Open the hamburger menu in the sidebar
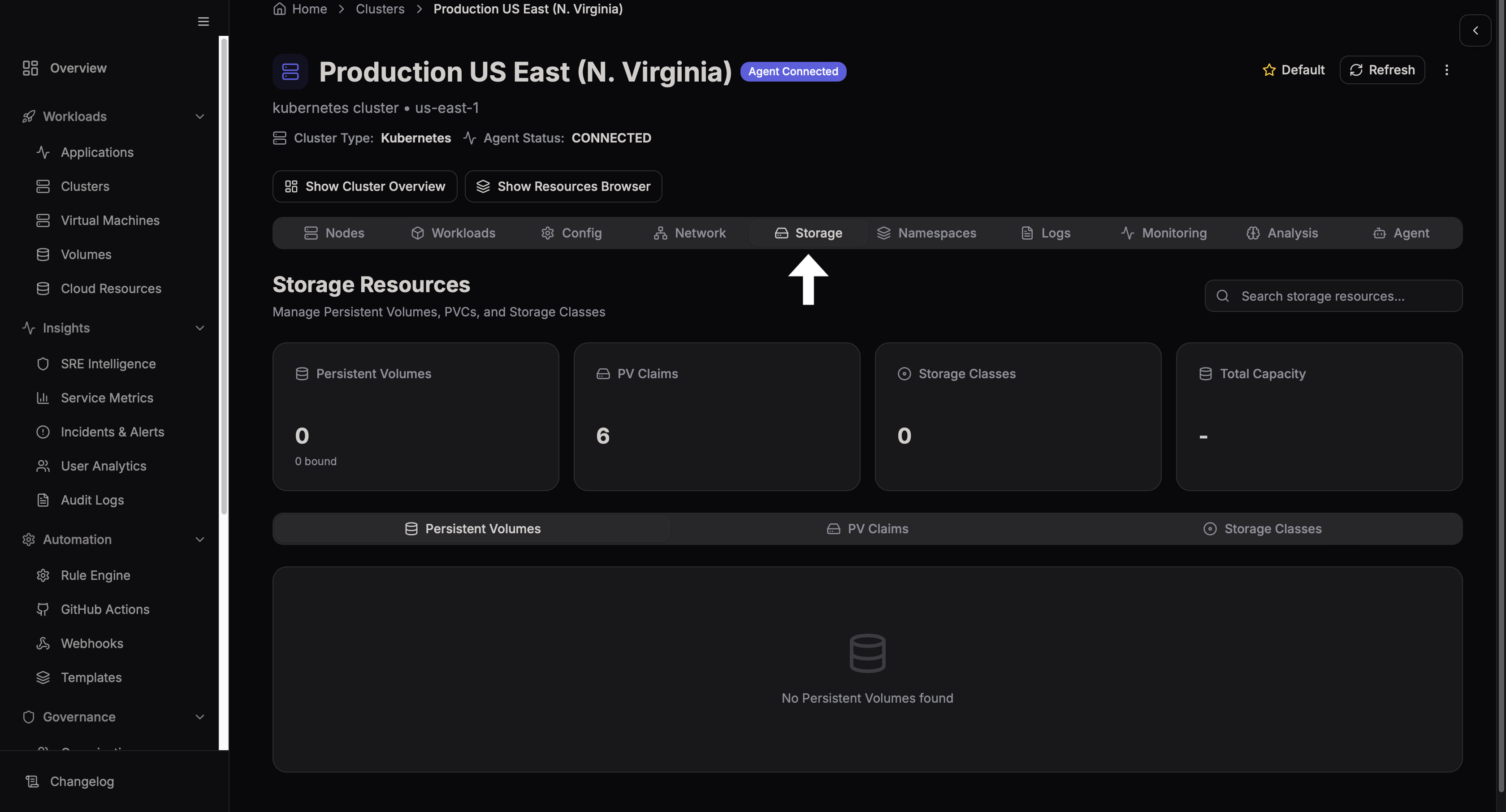The image size is (1506, 812). pos(203,22)
